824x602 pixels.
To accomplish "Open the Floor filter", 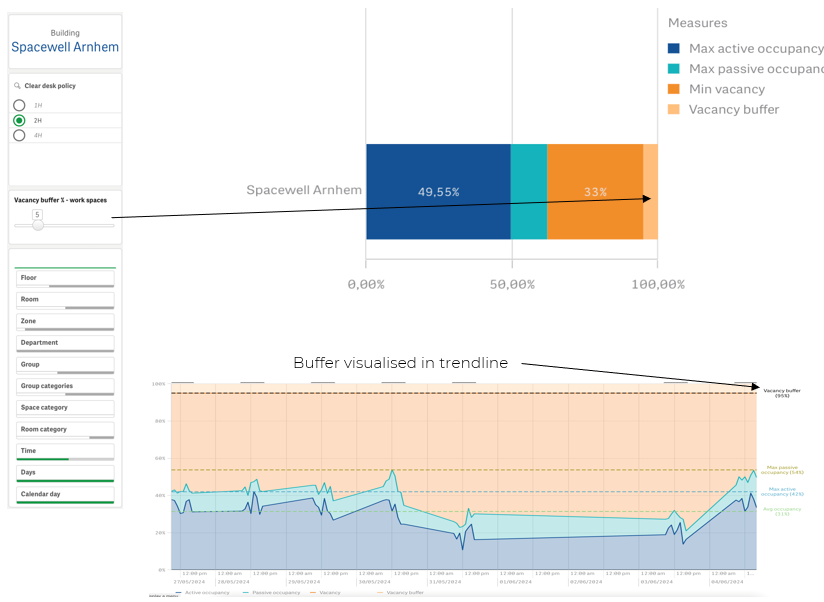I will click(x=65, y=278).
